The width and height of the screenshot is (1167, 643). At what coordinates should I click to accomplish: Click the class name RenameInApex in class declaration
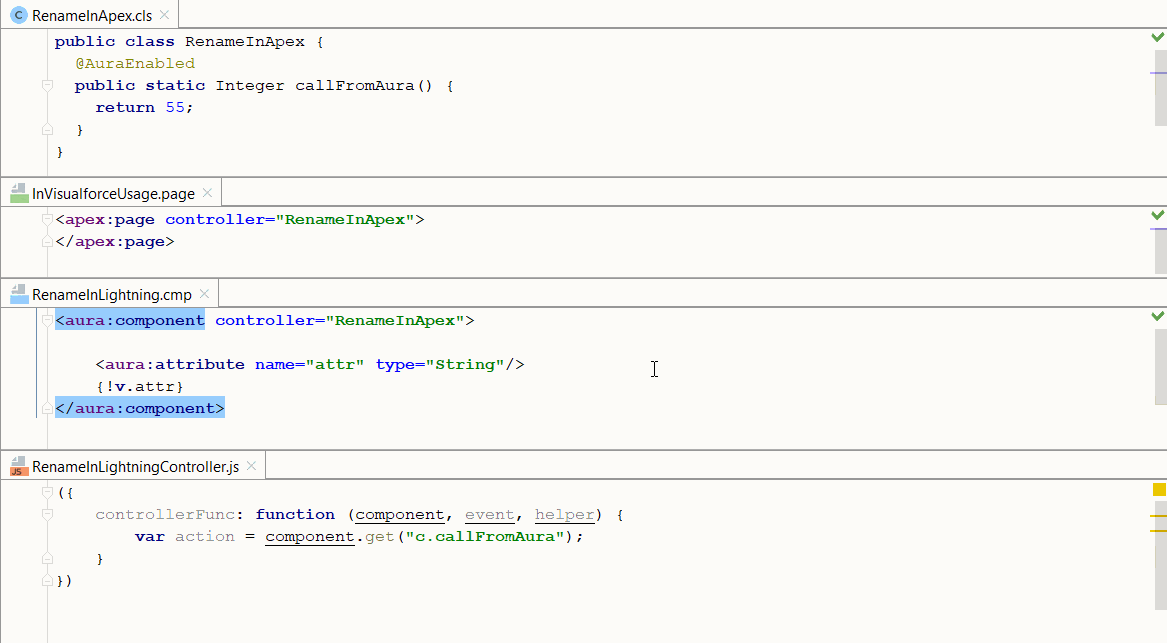(x=245, y=42)
